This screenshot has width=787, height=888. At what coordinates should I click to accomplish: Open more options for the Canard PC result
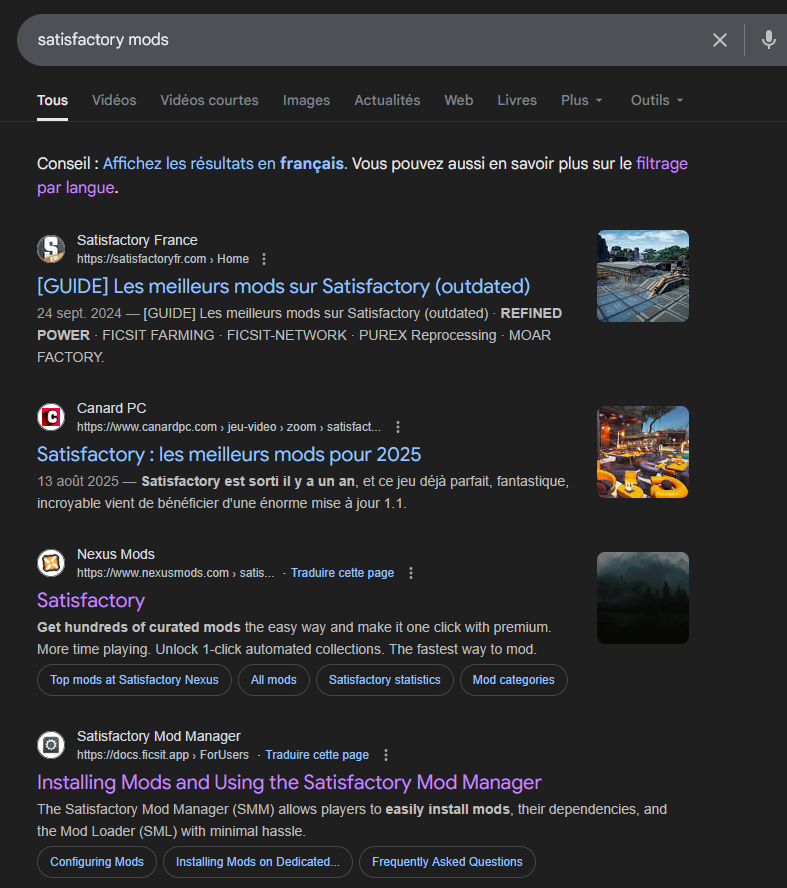pyautogui.click(x=398, y=427)
